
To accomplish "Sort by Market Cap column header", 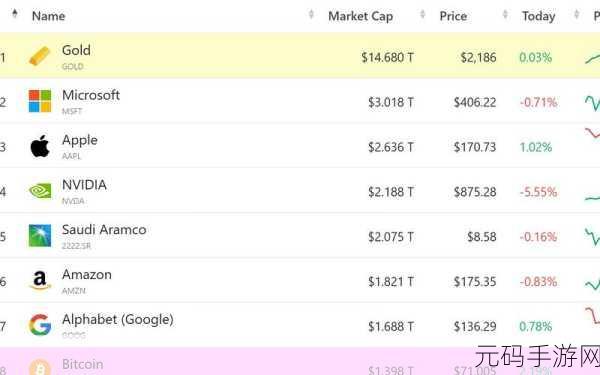I will click(x=360, y=16).
